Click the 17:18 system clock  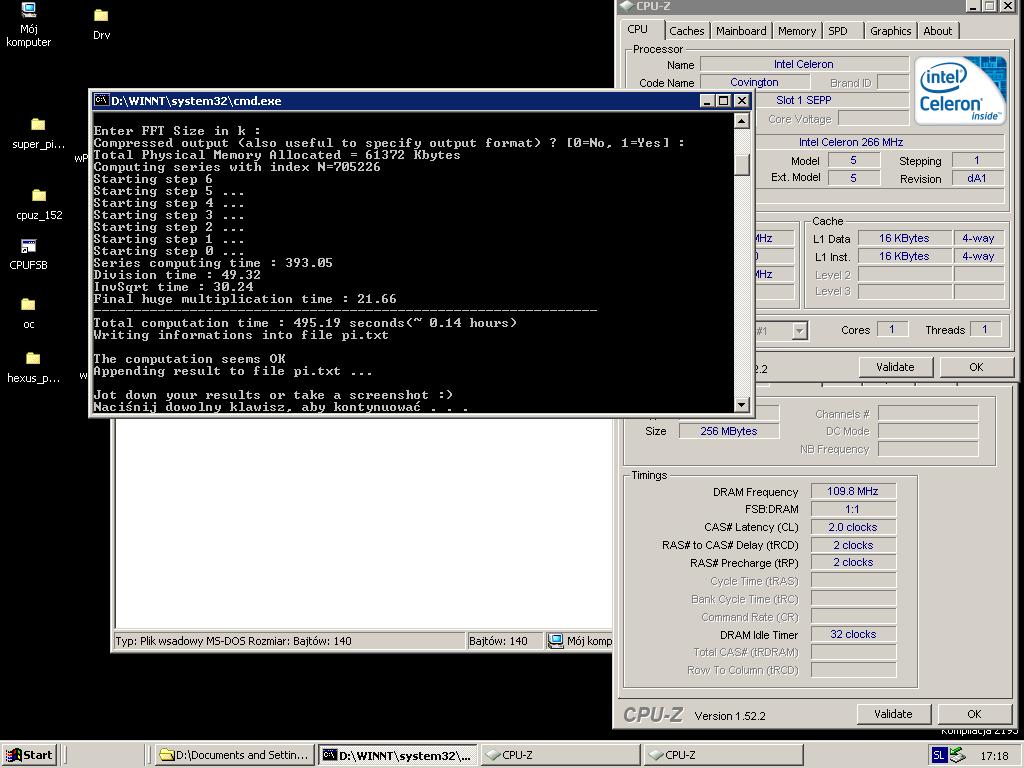pyautogui.click(x=994, y=756)
